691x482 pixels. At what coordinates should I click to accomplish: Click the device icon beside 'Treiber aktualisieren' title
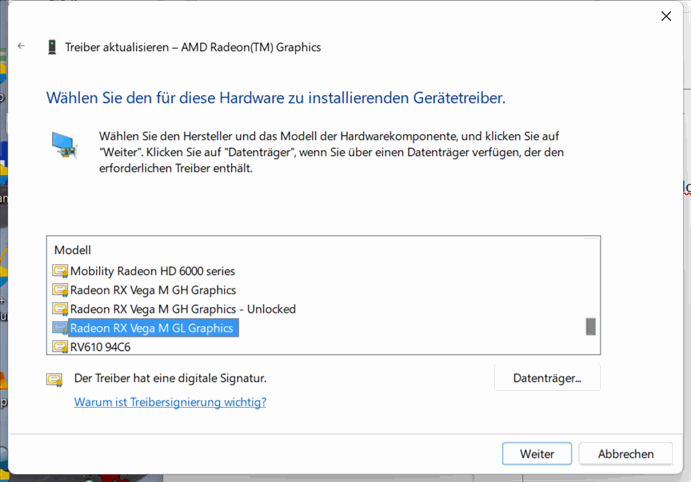tap(52, 47)
